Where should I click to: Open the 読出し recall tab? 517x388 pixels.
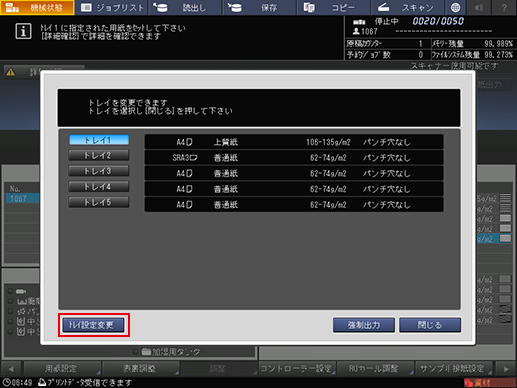pos(185,7)
